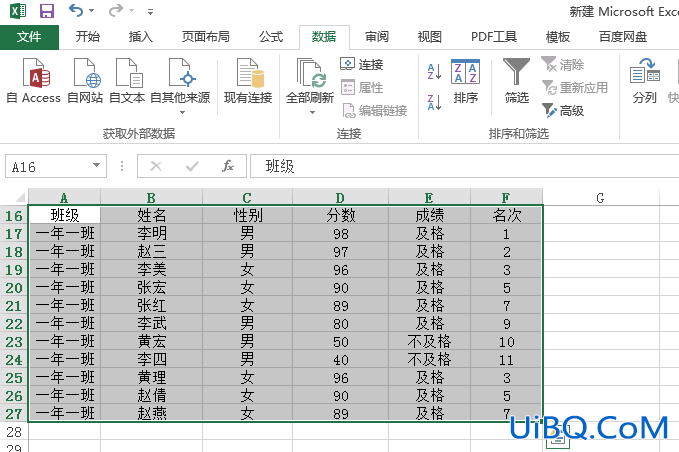The image size is (679, 452).
Task: Select the cell containing 李武
Action: coord(152,323)
